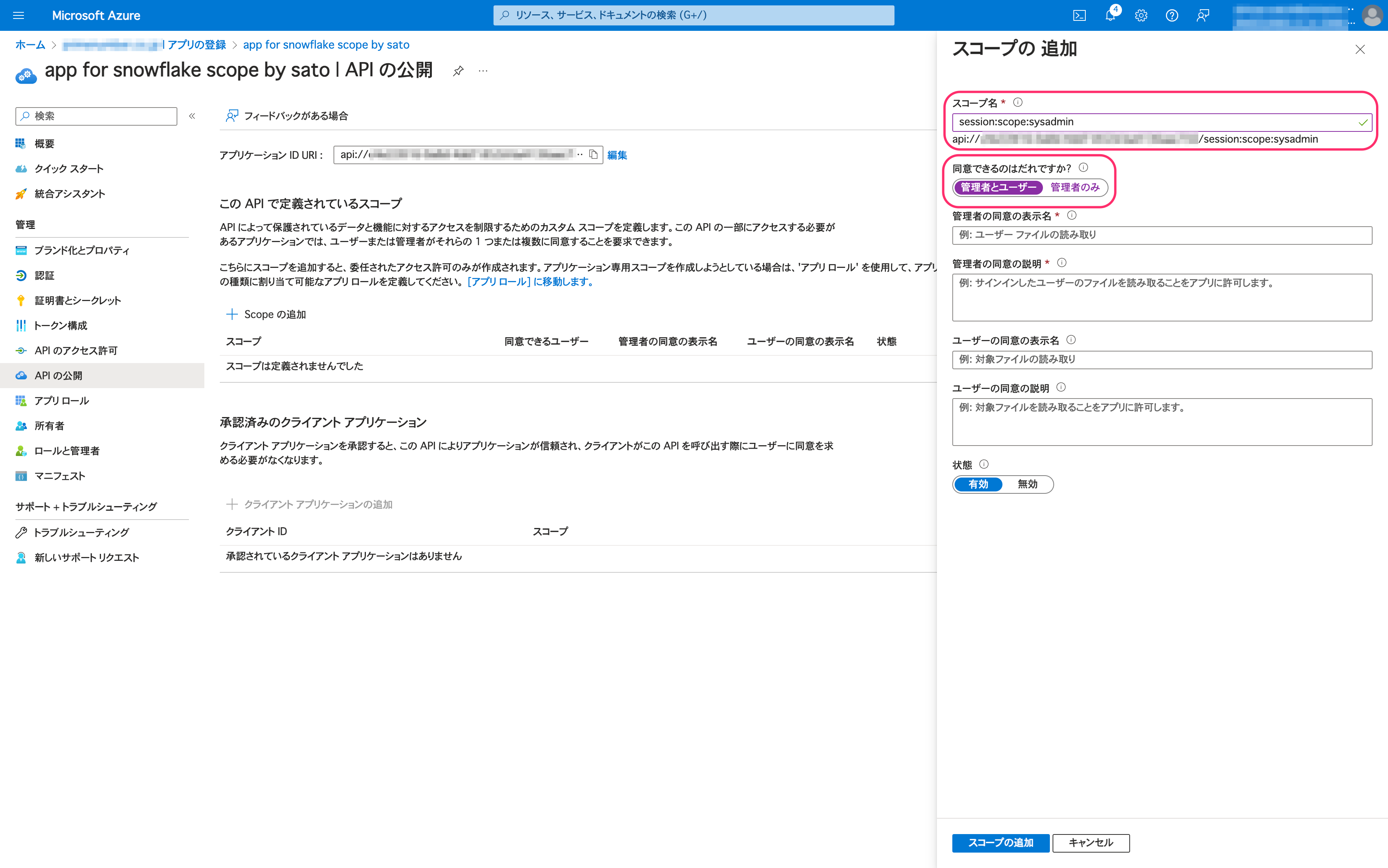This screenshot has width=1388, height=868.
Task: Click the 同意できるユーザー column header
Action: coord(546,341)
